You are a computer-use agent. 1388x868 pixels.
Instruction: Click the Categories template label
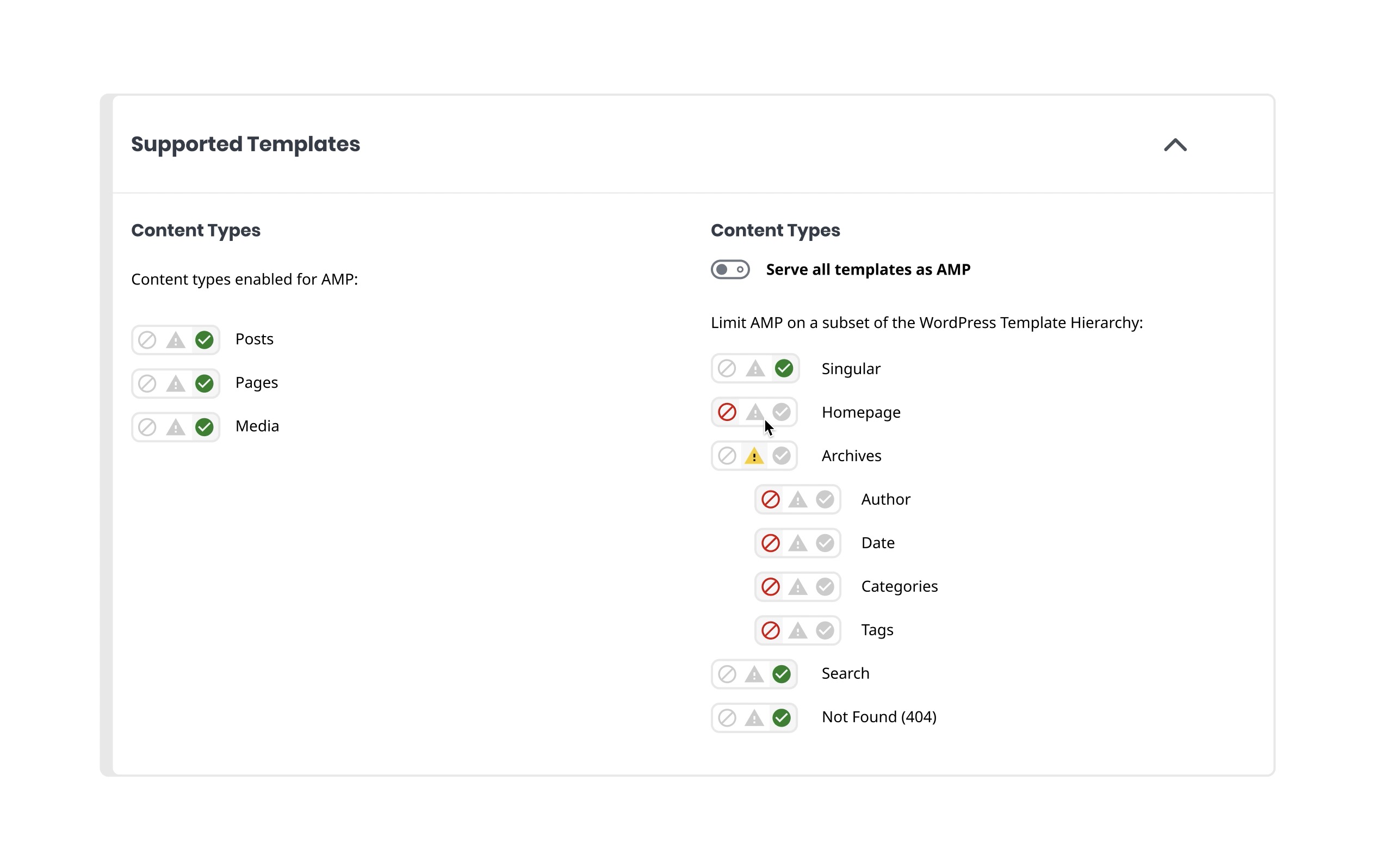coord(900,587)
